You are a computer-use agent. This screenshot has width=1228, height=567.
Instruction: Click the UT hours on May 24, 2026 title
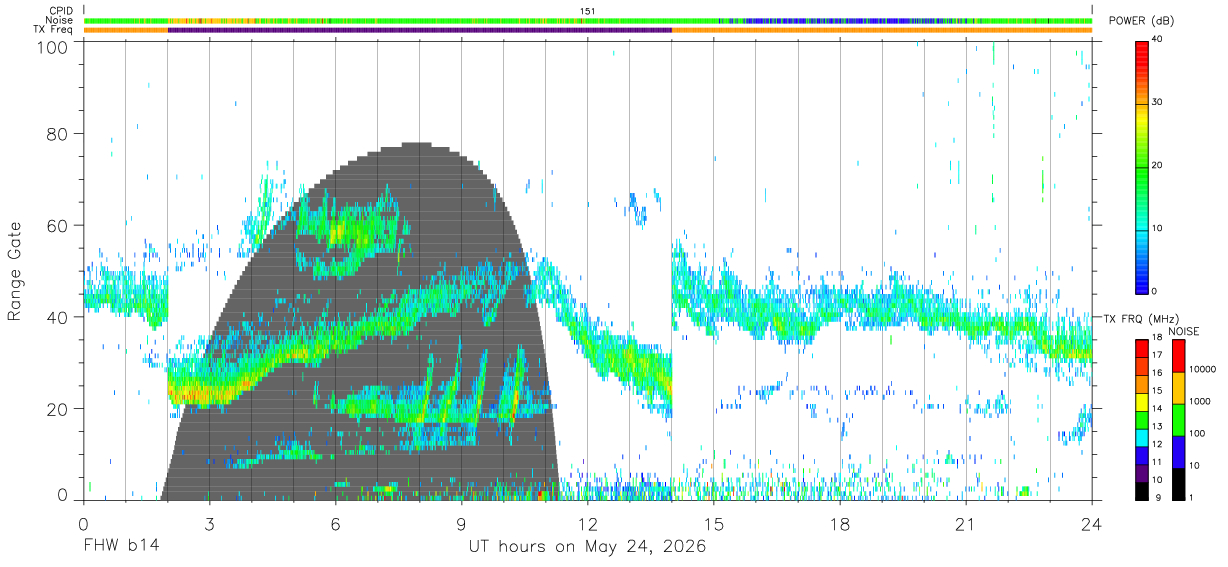pyautogui.click(x=588, y=547)
